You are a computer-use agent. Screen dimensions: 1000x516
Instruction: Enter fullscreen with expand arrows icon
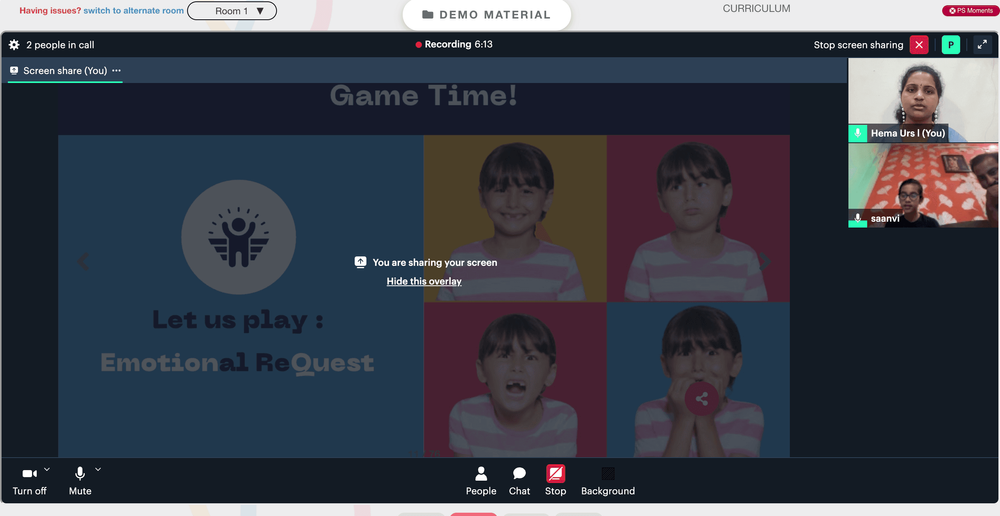982,45
